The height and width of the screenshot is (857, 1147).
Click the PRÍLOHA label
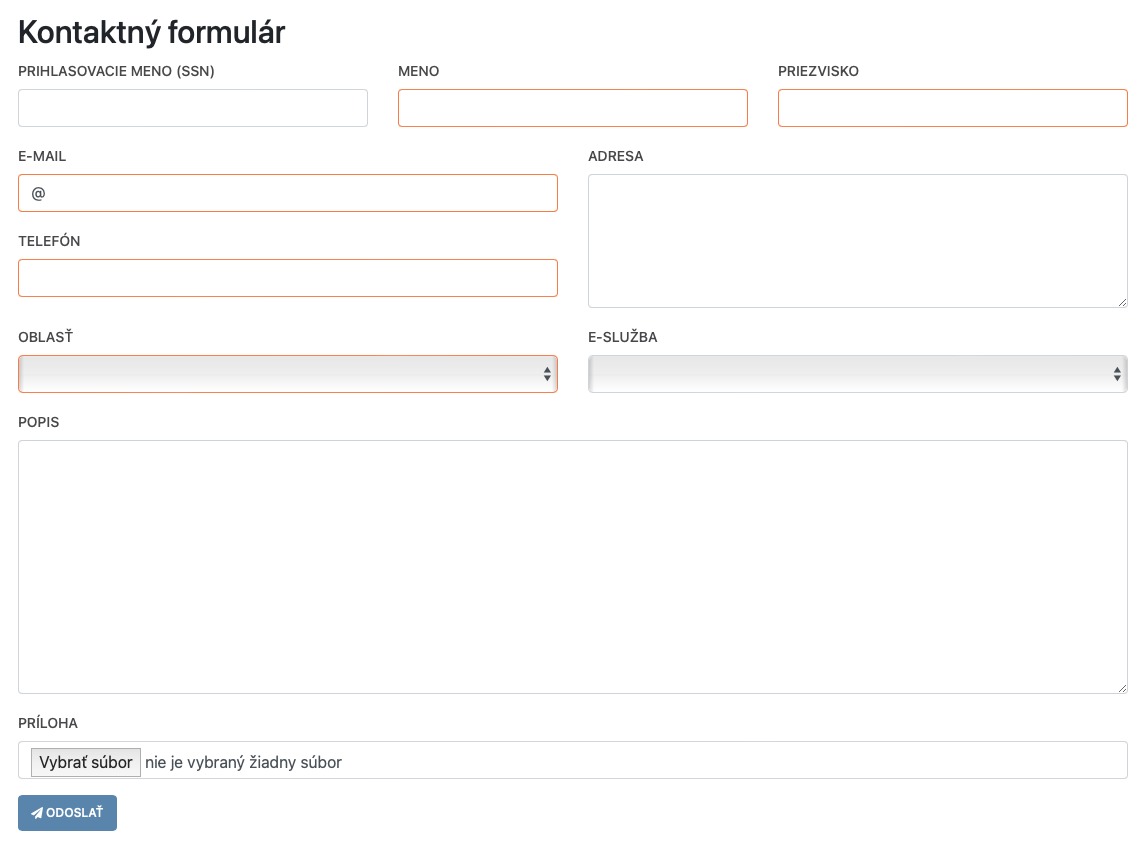(48, 723)
